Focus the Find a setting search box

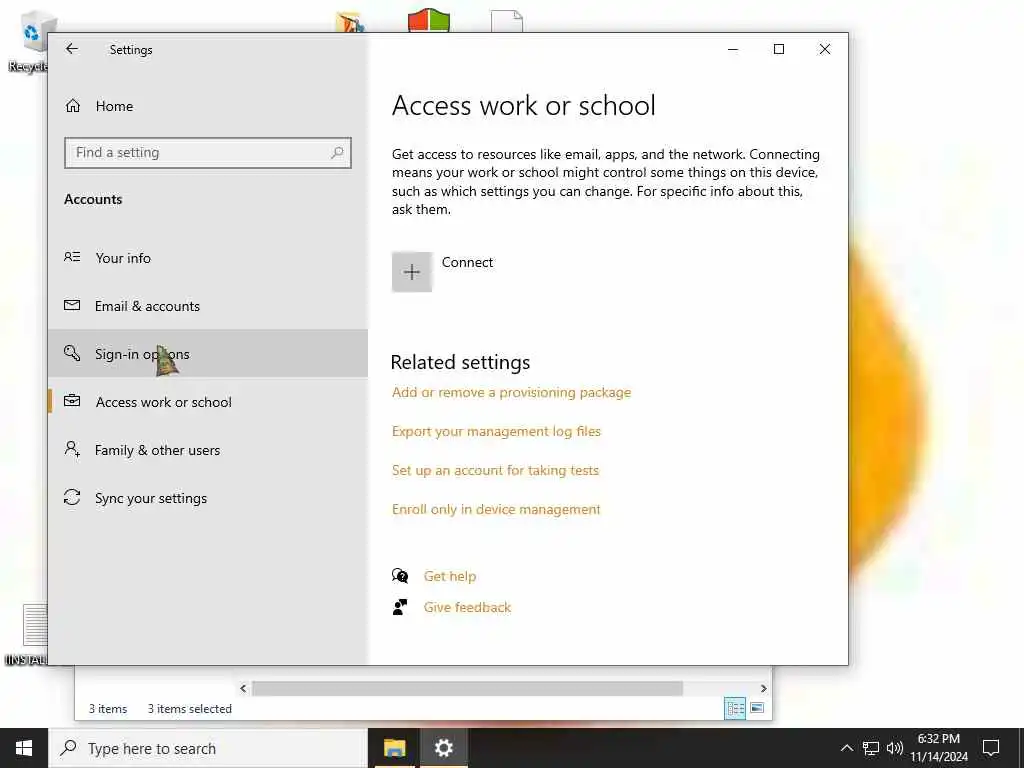[x=208, y=153]
